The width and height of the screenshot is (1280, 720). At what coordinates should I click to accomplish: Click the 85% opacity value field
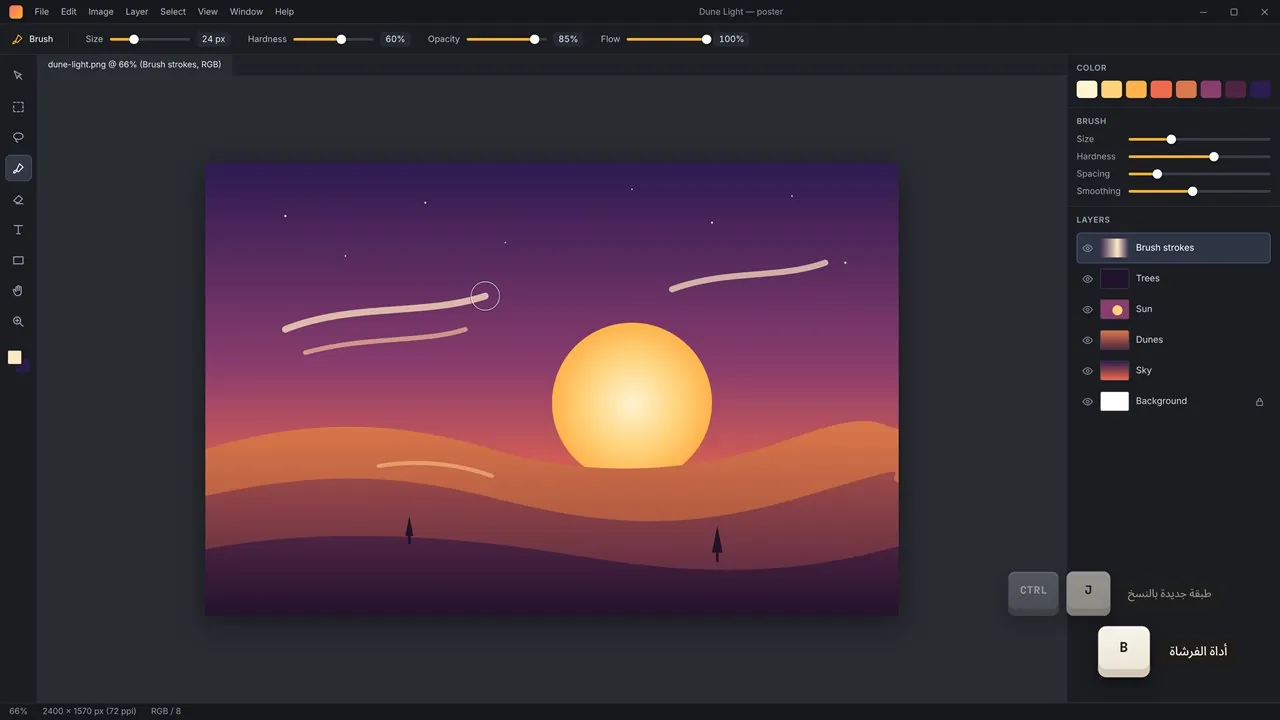coord(568,39)
